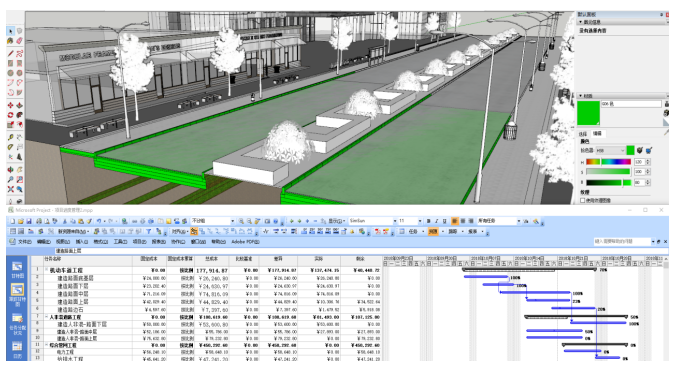The width and height of the screenshot is (699, 377).
Task: Choose the red pencil Line tool
Action: pos(10,53)
